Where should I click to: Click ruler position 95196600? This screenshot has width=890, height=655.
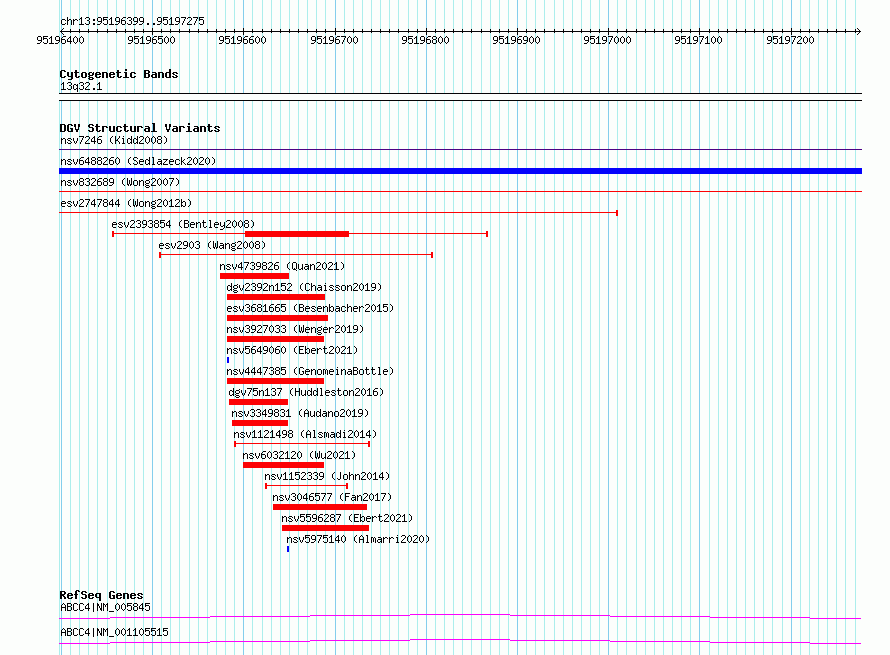(242, 40)
